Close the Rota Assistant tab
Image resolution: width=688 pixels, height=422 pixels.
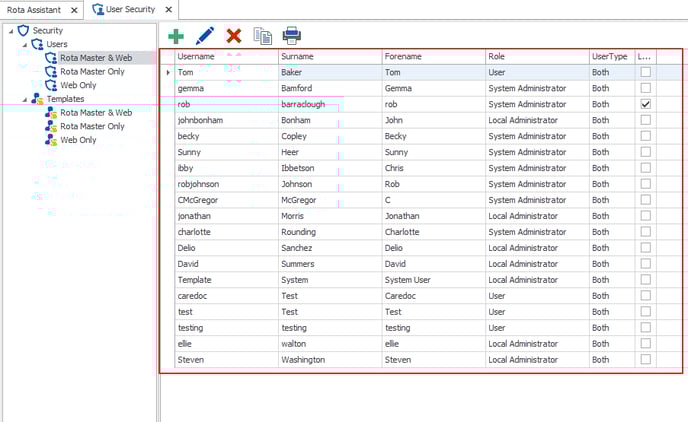click(74, 10)
